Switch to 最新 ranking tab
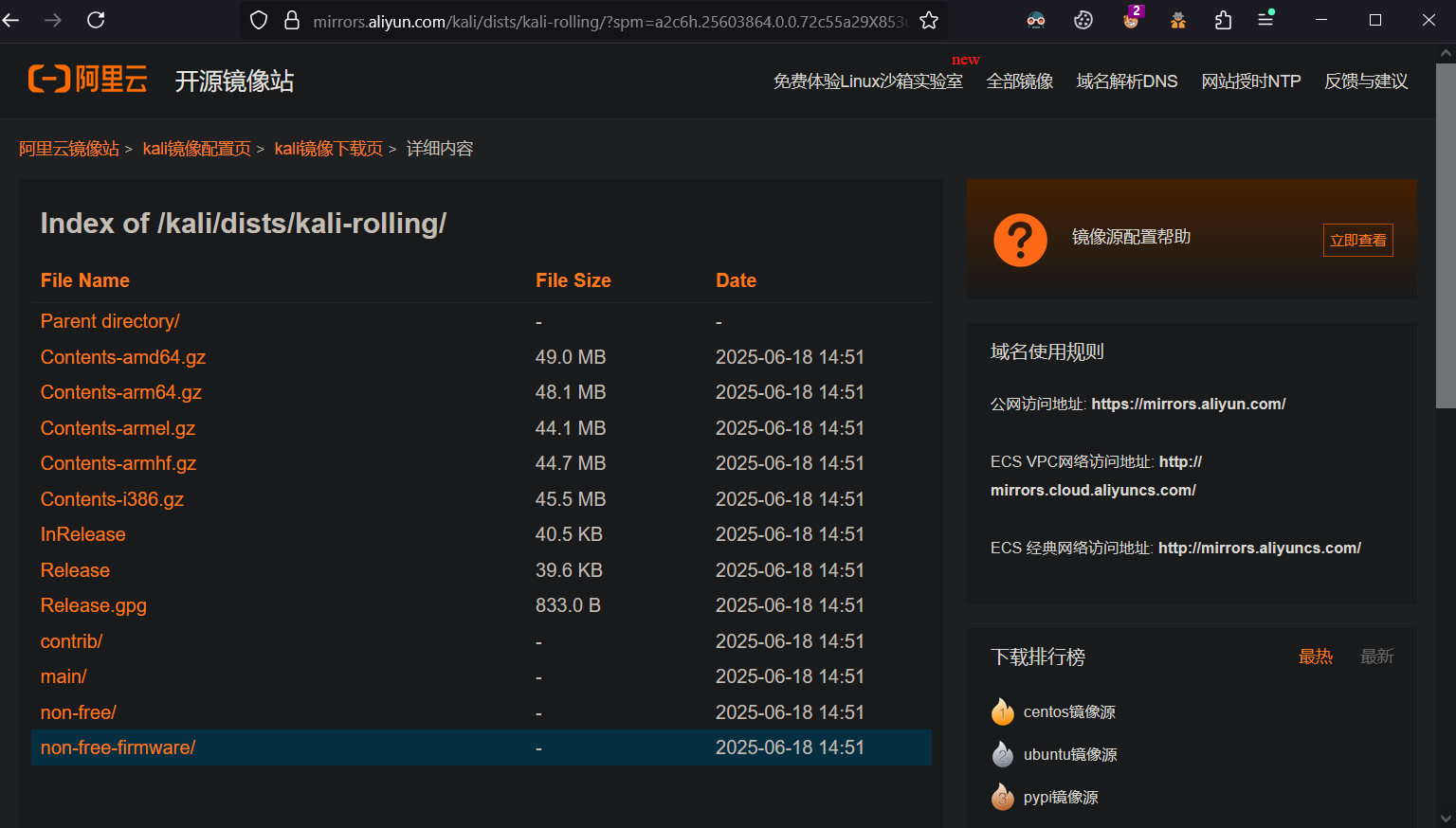The width and height of the screenshot is (1456, 828). pos(1377,657)
